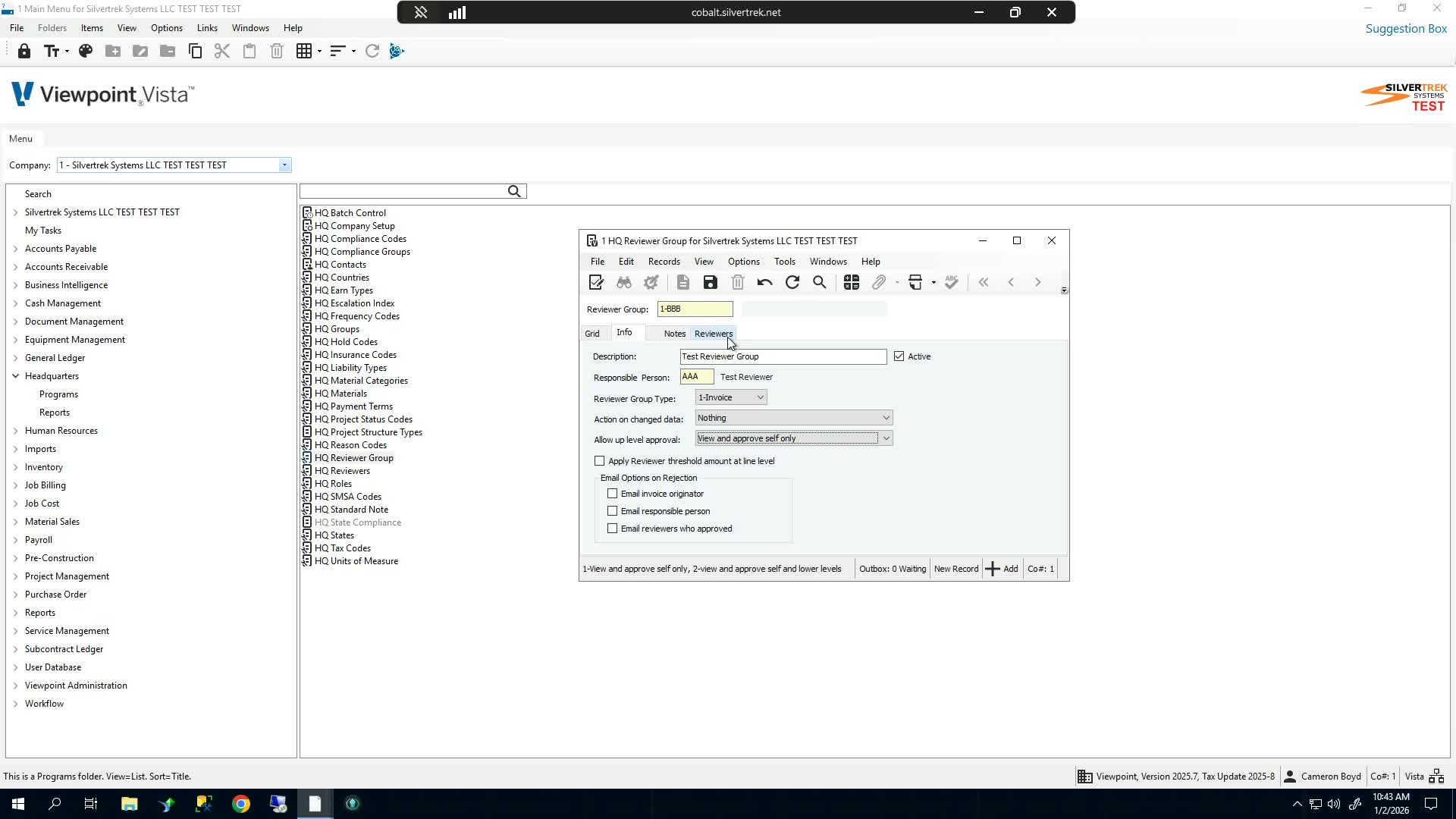Open the Action on changed data dropdown

point(885,418)
